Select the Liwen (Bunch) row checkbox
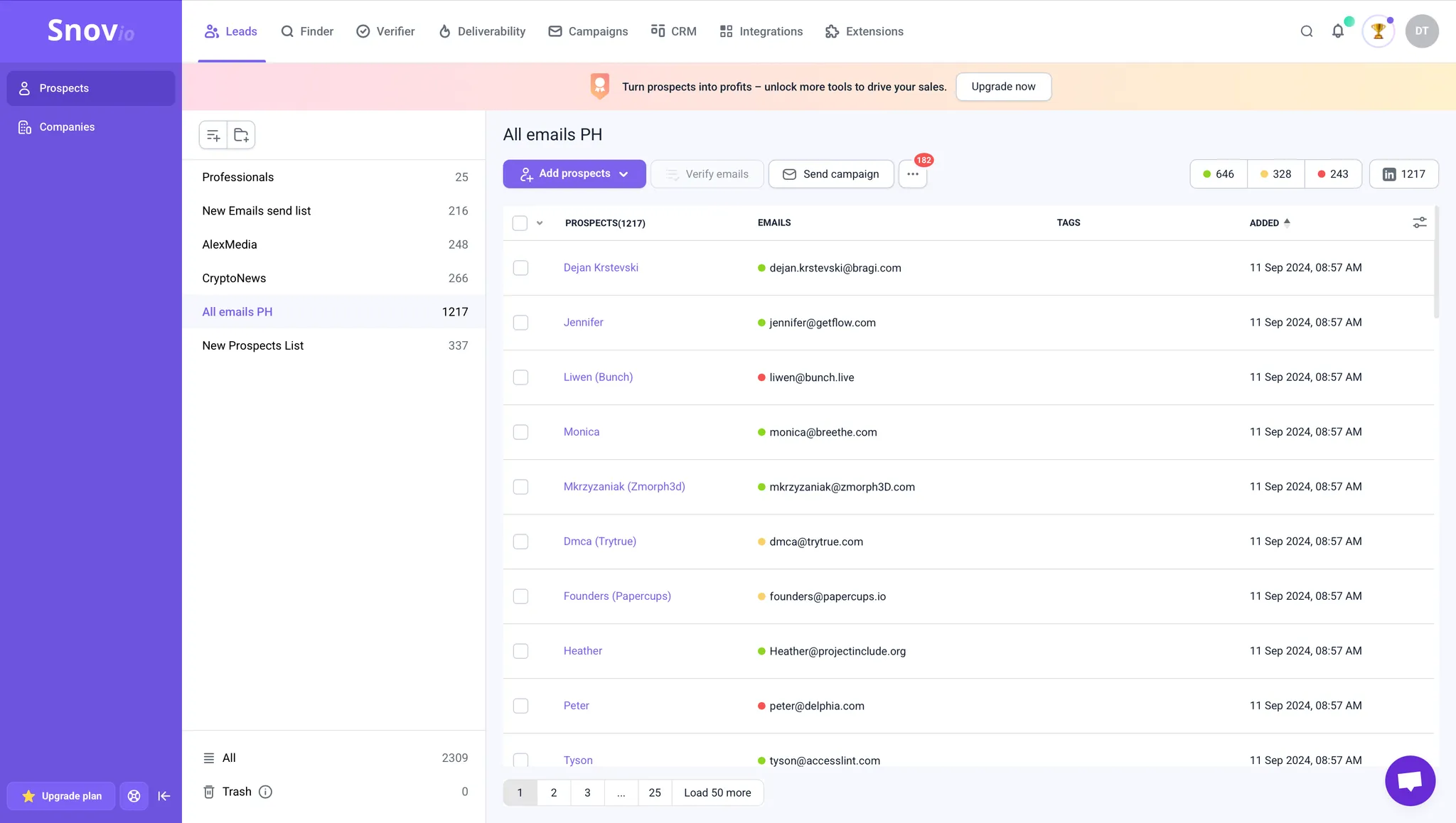This screenshot has height=823, width=1456. (520, 377)
